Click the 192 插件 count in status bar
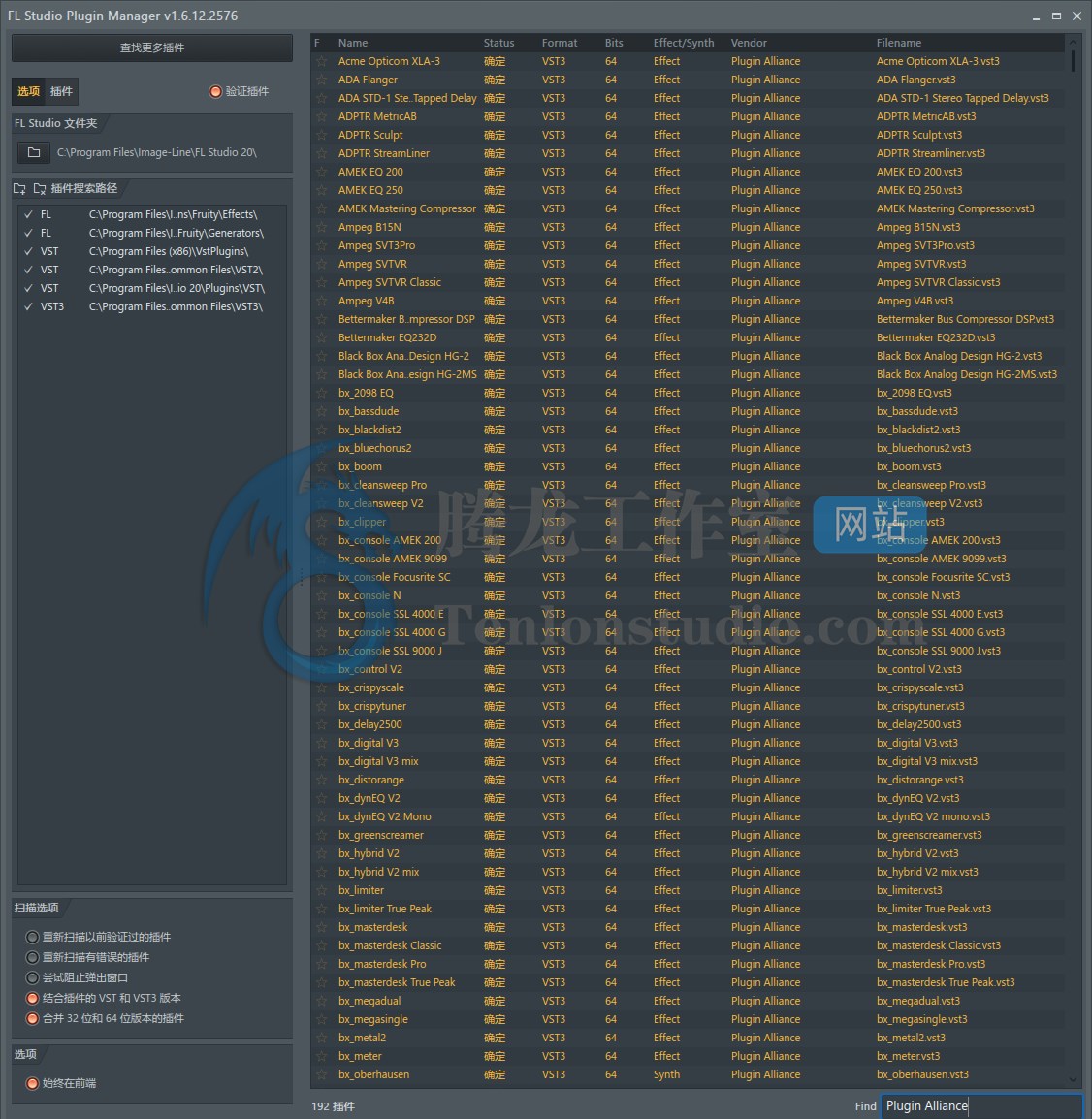 tap(333, 1106)
